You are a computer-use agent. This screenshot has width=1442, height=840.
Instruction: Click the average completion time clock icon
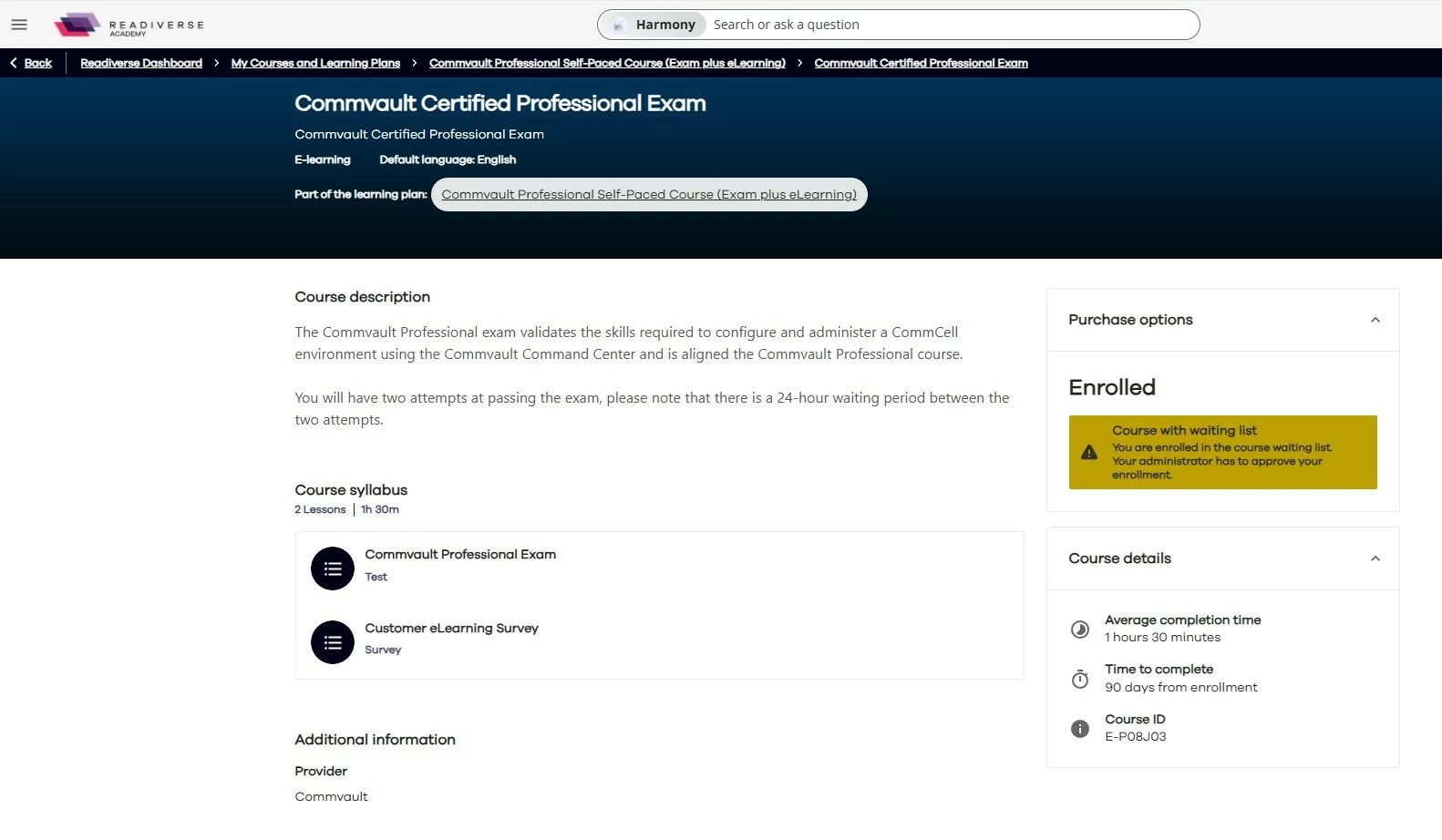pos(1080,629)
